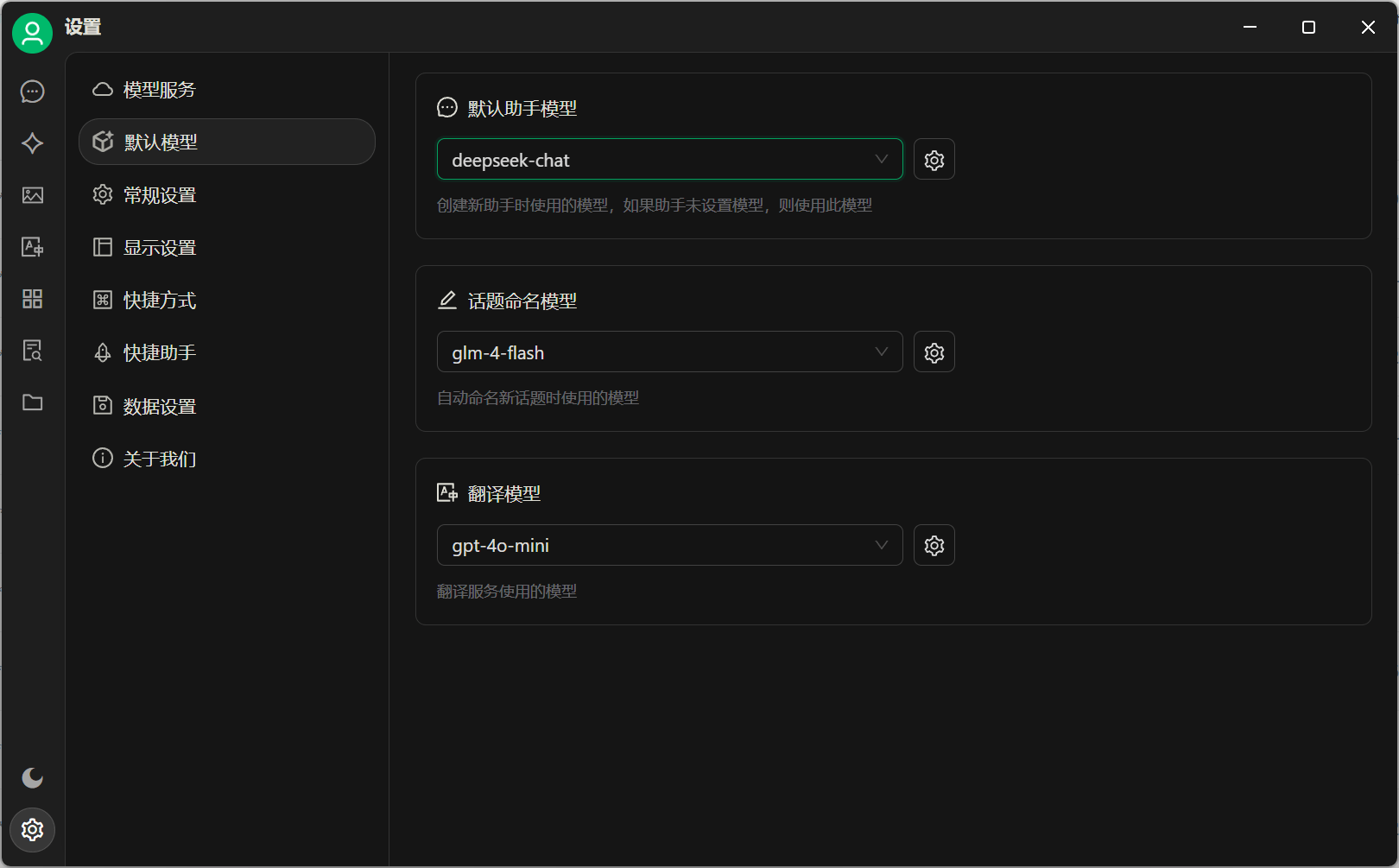The height and width of the screenshot is (868, 1399).
Task: Open 模型服务 settings page
Action: click(227, 90)
